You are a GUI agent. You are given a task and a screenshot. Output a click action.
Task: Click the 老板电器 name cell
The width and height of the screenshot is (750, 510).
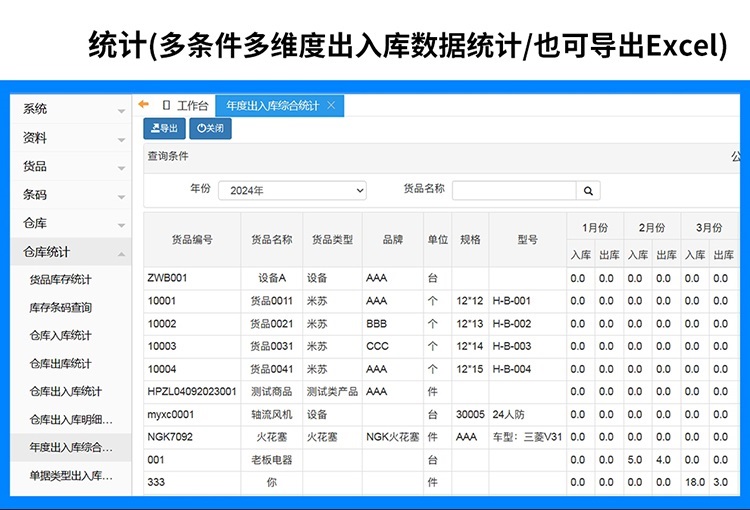[272, 460]
